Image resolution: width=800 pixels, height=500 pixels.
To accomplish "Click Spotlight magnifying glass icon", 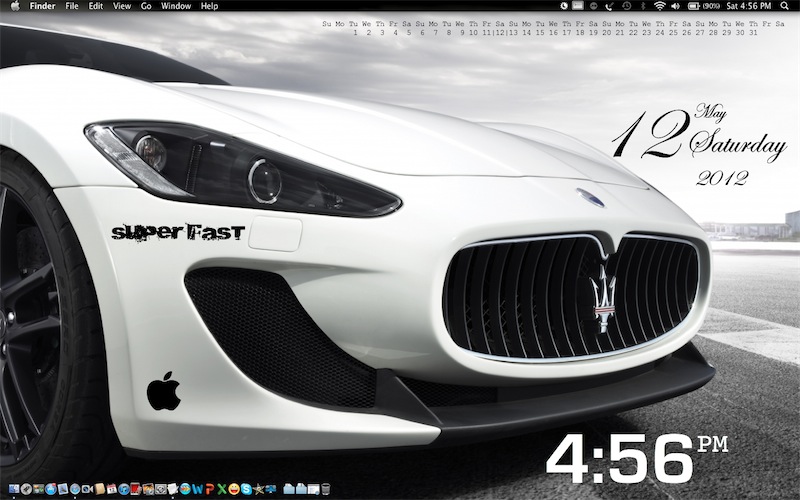I will 784,6.
